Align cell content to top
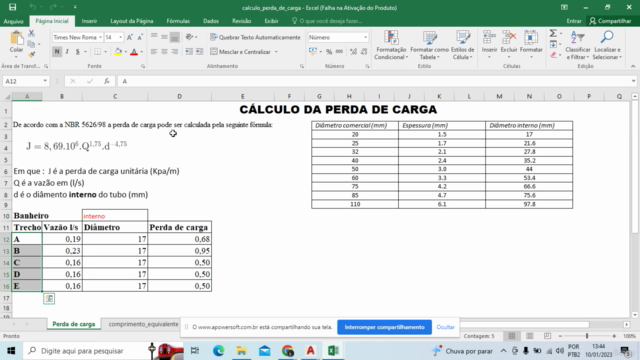The height and width of the screenshot is (360, 640). pos(154,37)
